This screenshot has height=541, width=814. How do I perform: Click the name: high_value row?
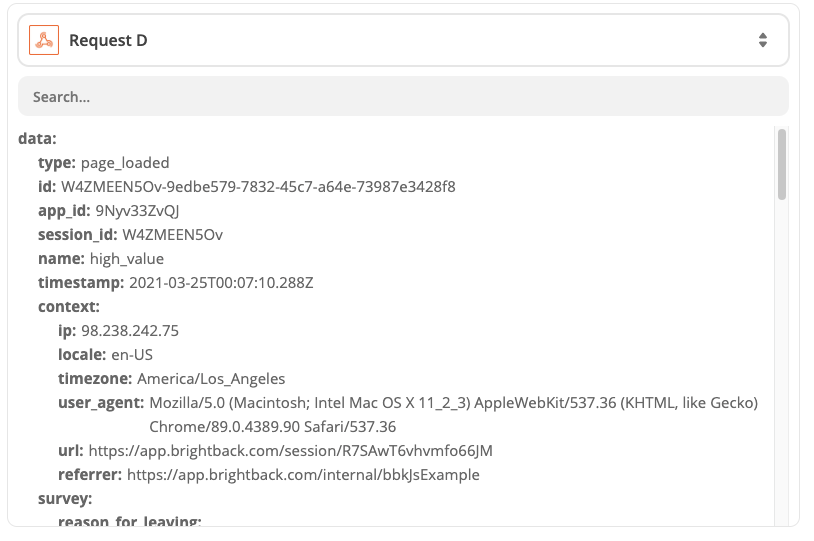pos(101,258)
